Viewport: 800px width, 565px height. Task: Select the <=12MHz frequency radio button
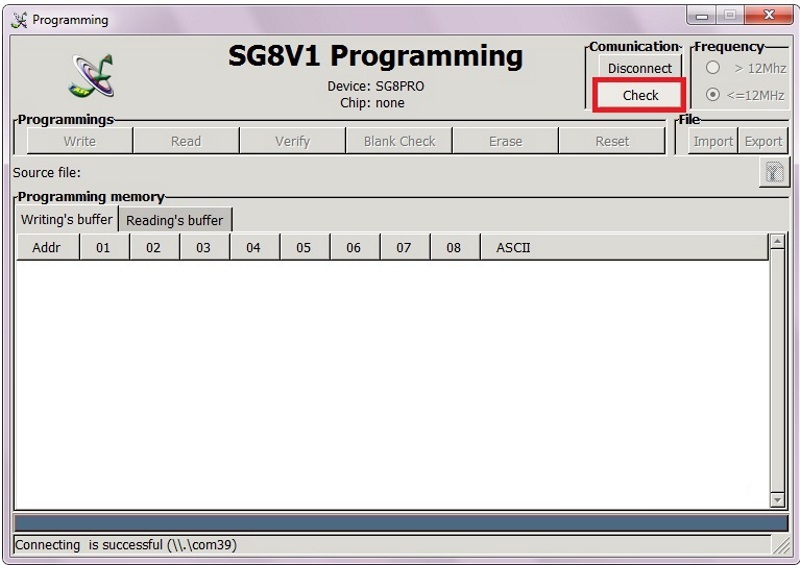[x=713, y=94]
